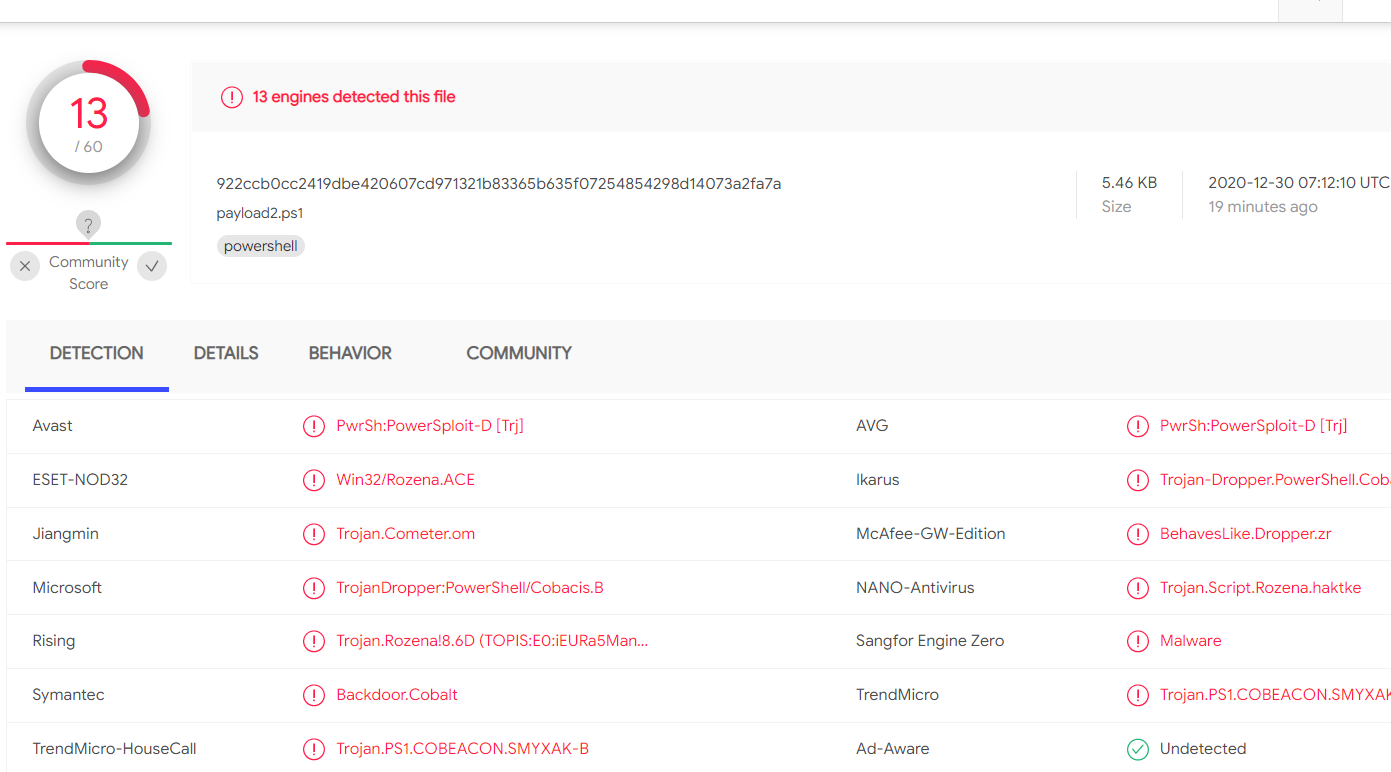Click the AVG detection warning icon
The height and width of the screenshot is (772, 1391).
[1138, 426]
